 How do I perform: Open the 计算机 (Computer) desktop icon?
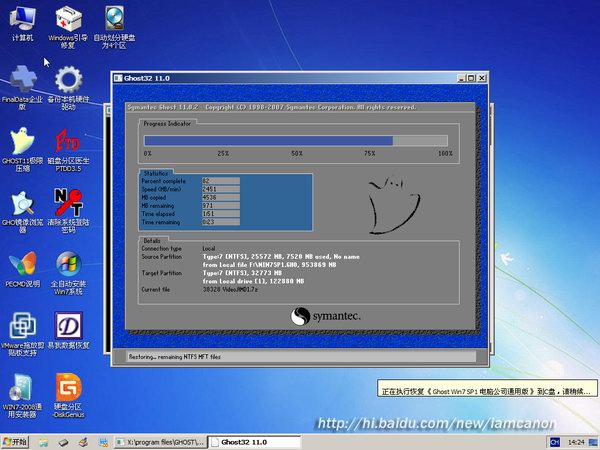pos(23,23)
